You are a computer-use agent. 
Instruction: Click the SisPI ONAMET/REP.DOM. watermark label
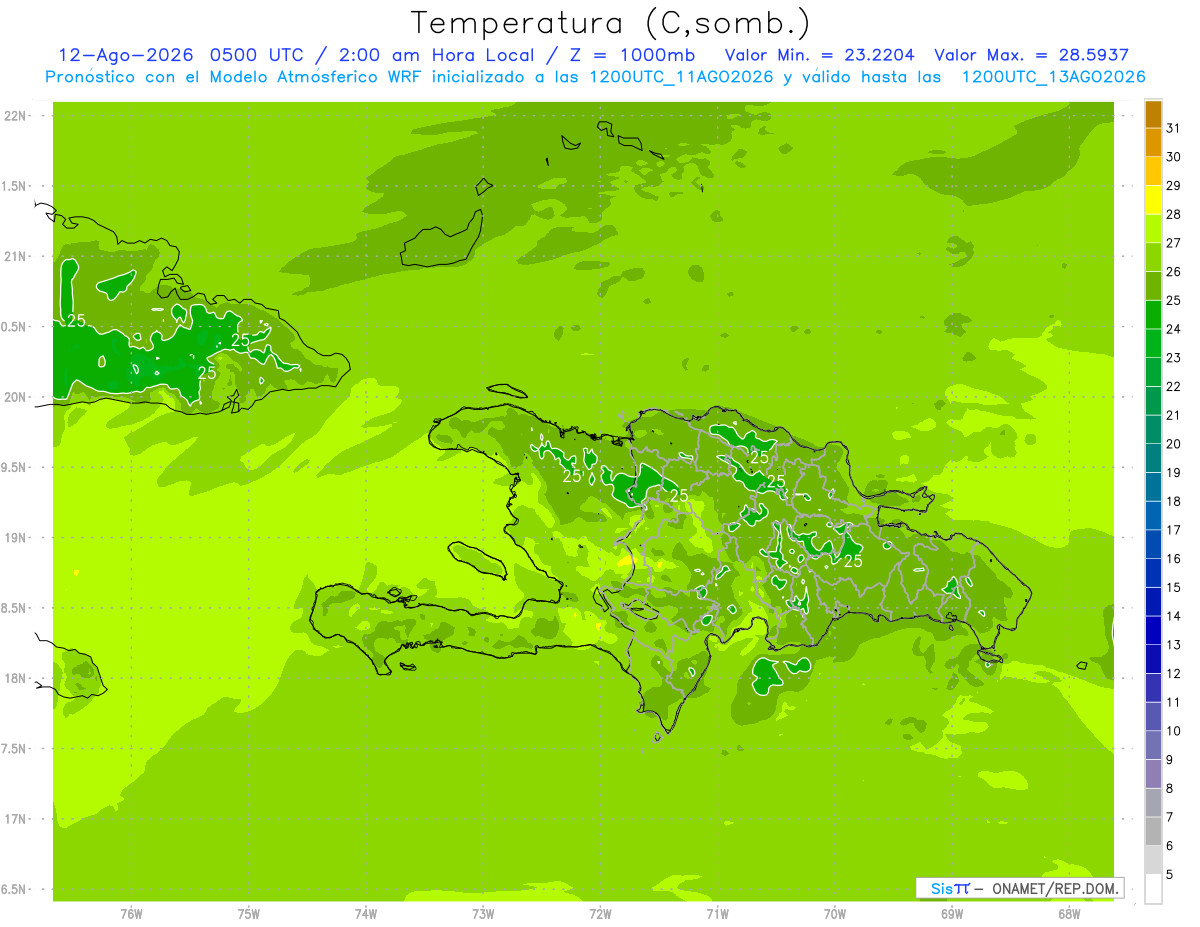click(1020, 888)
